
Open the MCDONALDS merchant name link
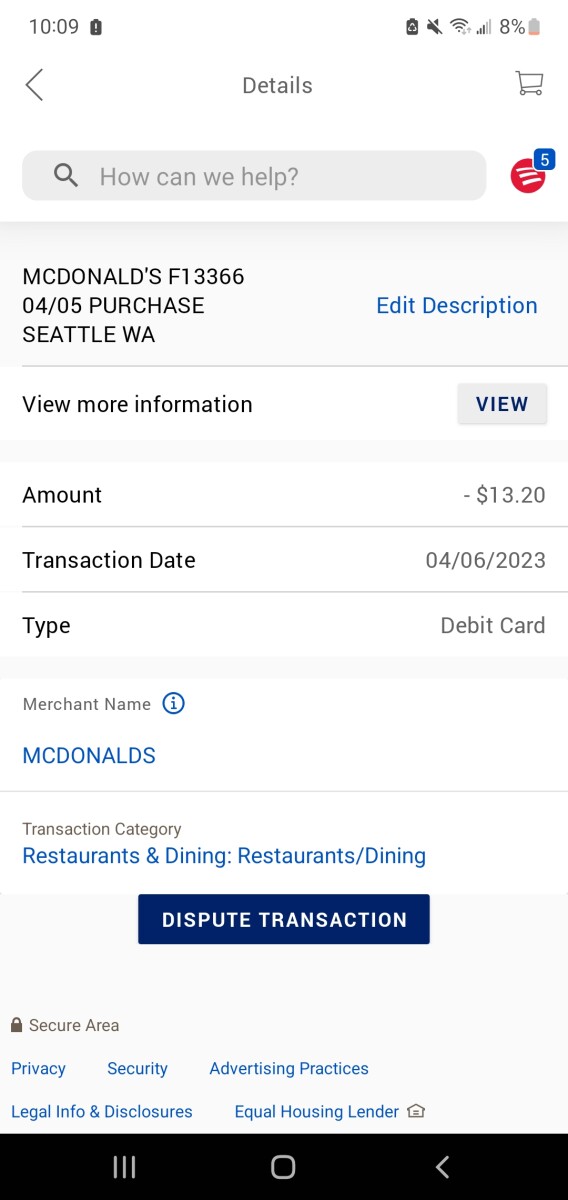[89, 756]
